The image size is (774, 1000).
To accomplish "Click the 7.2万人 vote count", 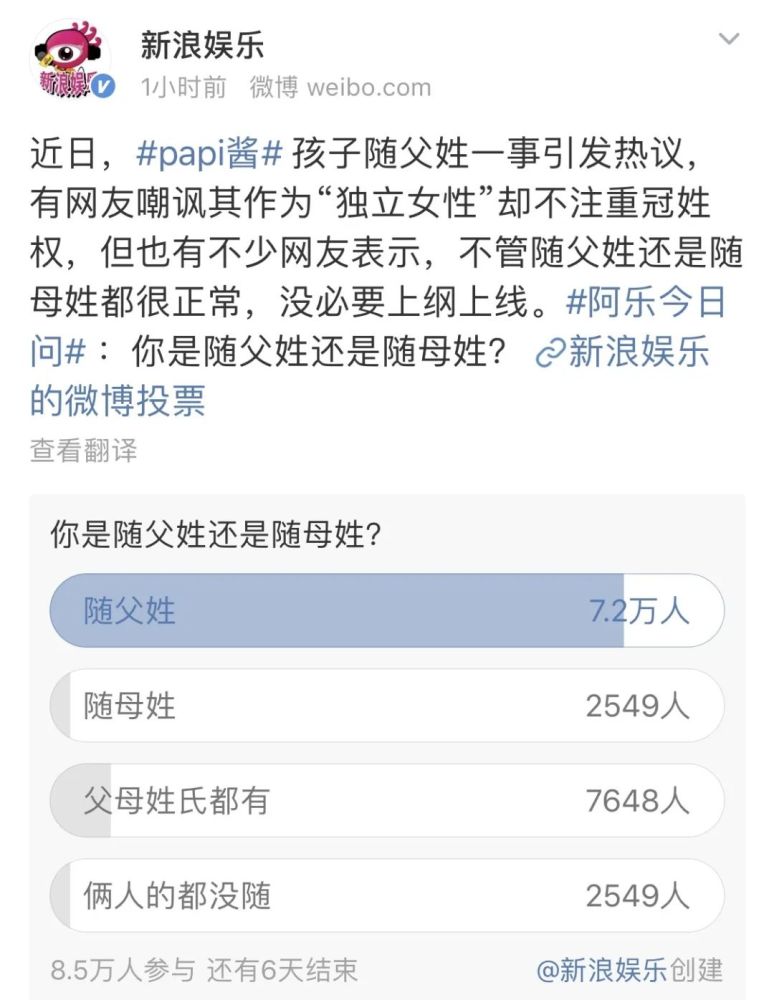I will click(652, 610).
